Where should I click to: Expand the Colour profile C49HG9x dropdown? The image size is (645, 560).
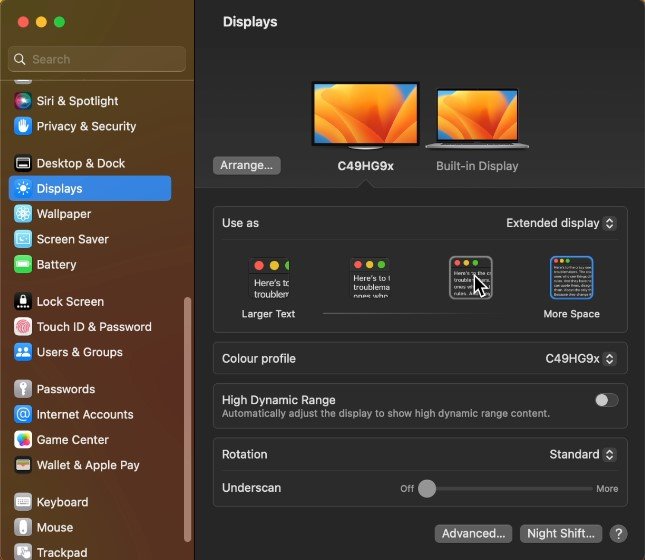tap(579, 358)
